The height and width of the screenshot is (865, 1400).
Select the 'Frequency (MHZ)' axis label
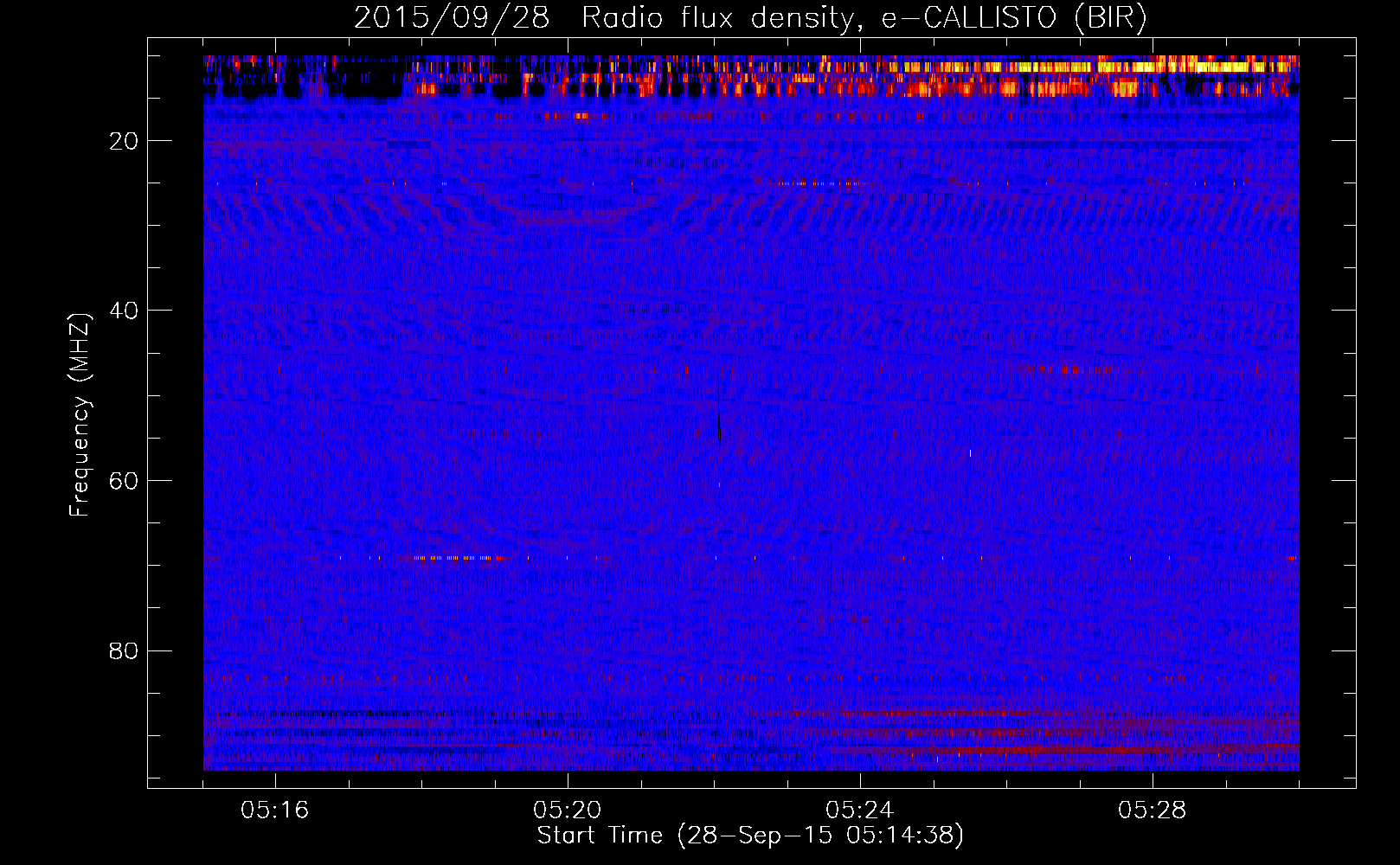click(x=80, y=415)
